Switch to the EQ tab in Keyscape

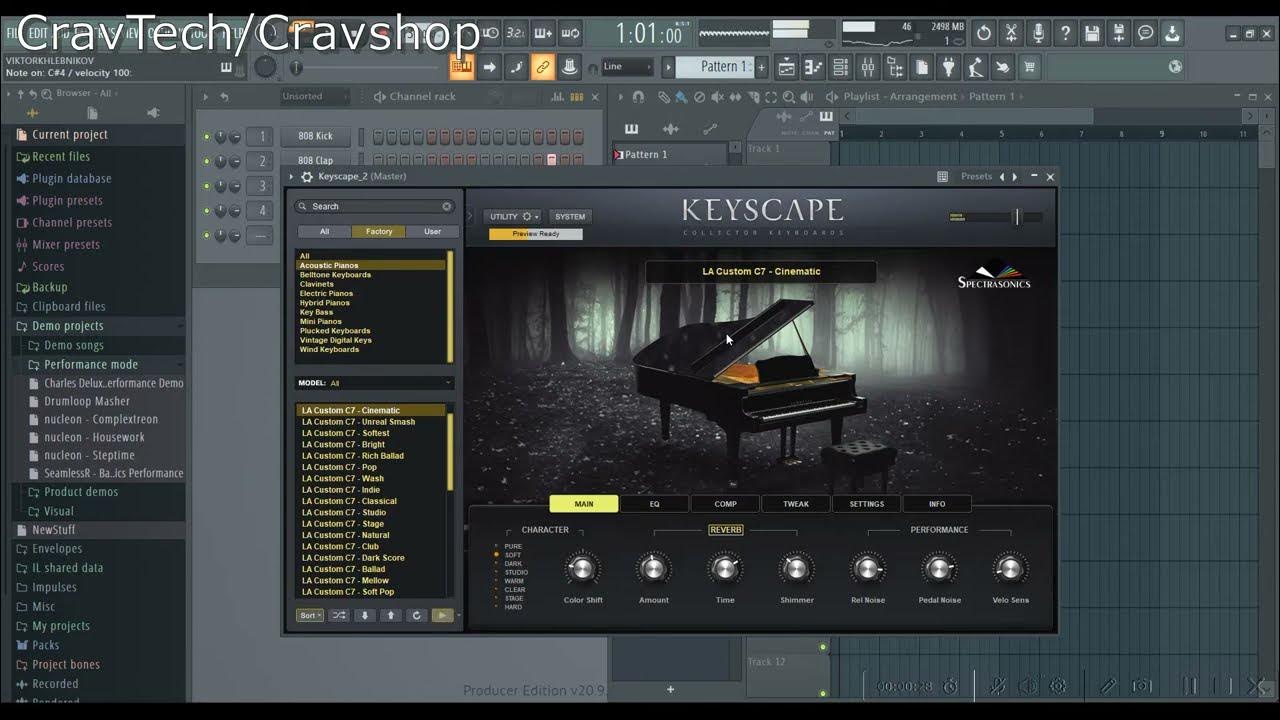(x=655, y=504)
